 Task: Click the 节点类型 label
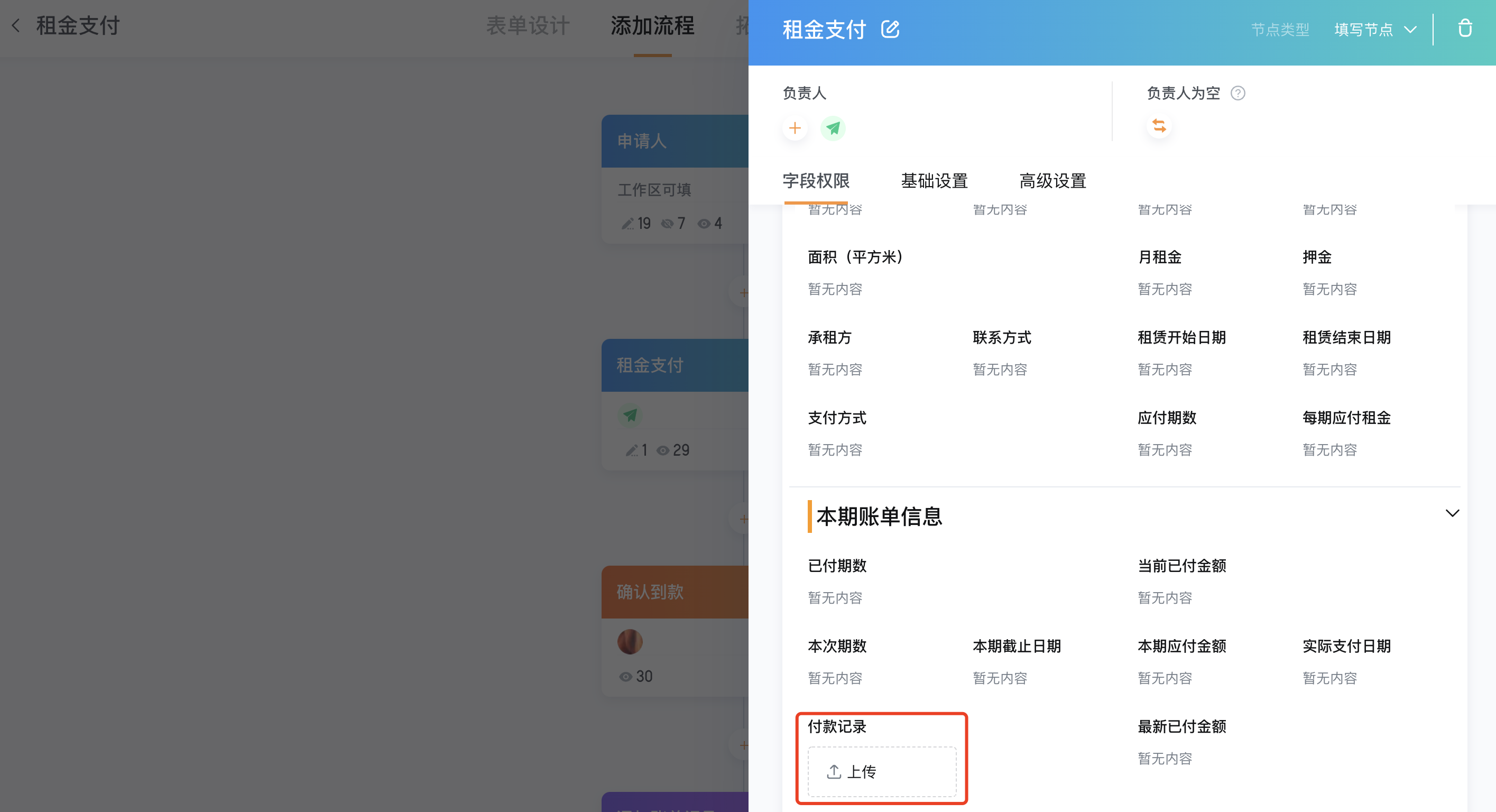click(x=1280, y=29)
